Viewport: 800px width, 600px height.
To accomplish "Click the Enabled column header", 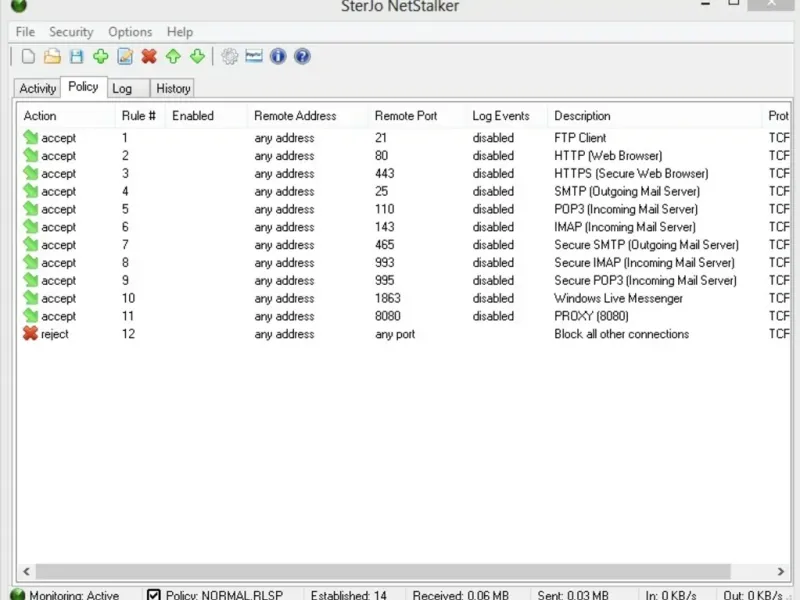I will point(206,116).
